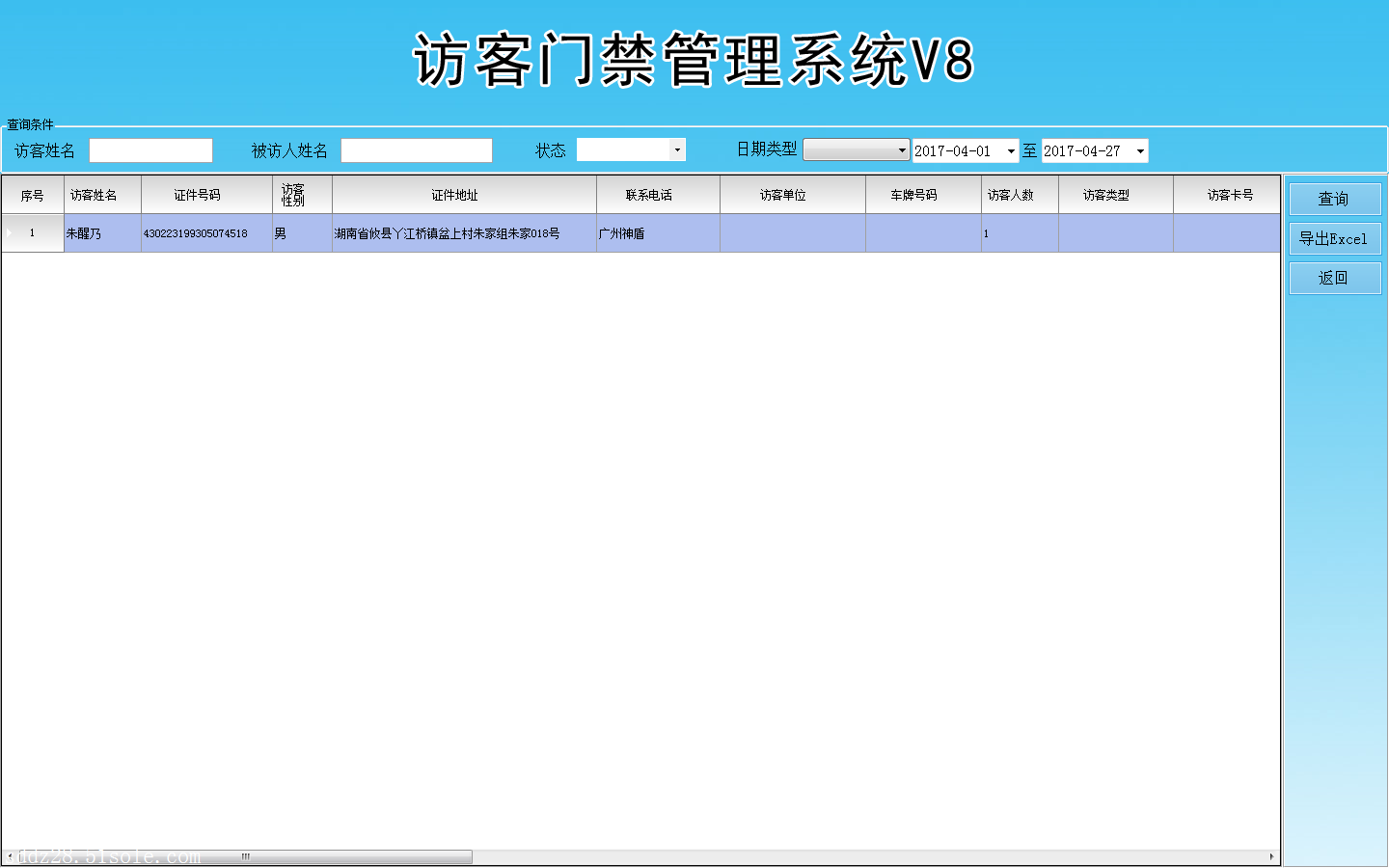Select ID number cell 430223199305074518
1389x868 pixels.
(206, 233)
